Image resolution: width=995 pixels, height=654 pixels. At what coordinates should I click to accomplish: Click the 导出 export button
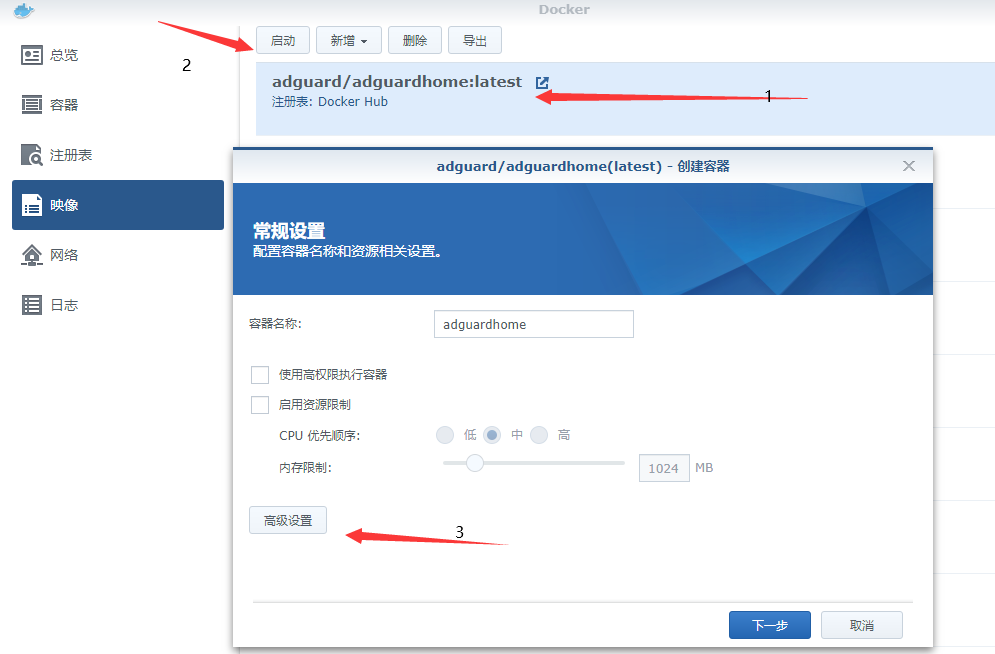tap(475, 40)
